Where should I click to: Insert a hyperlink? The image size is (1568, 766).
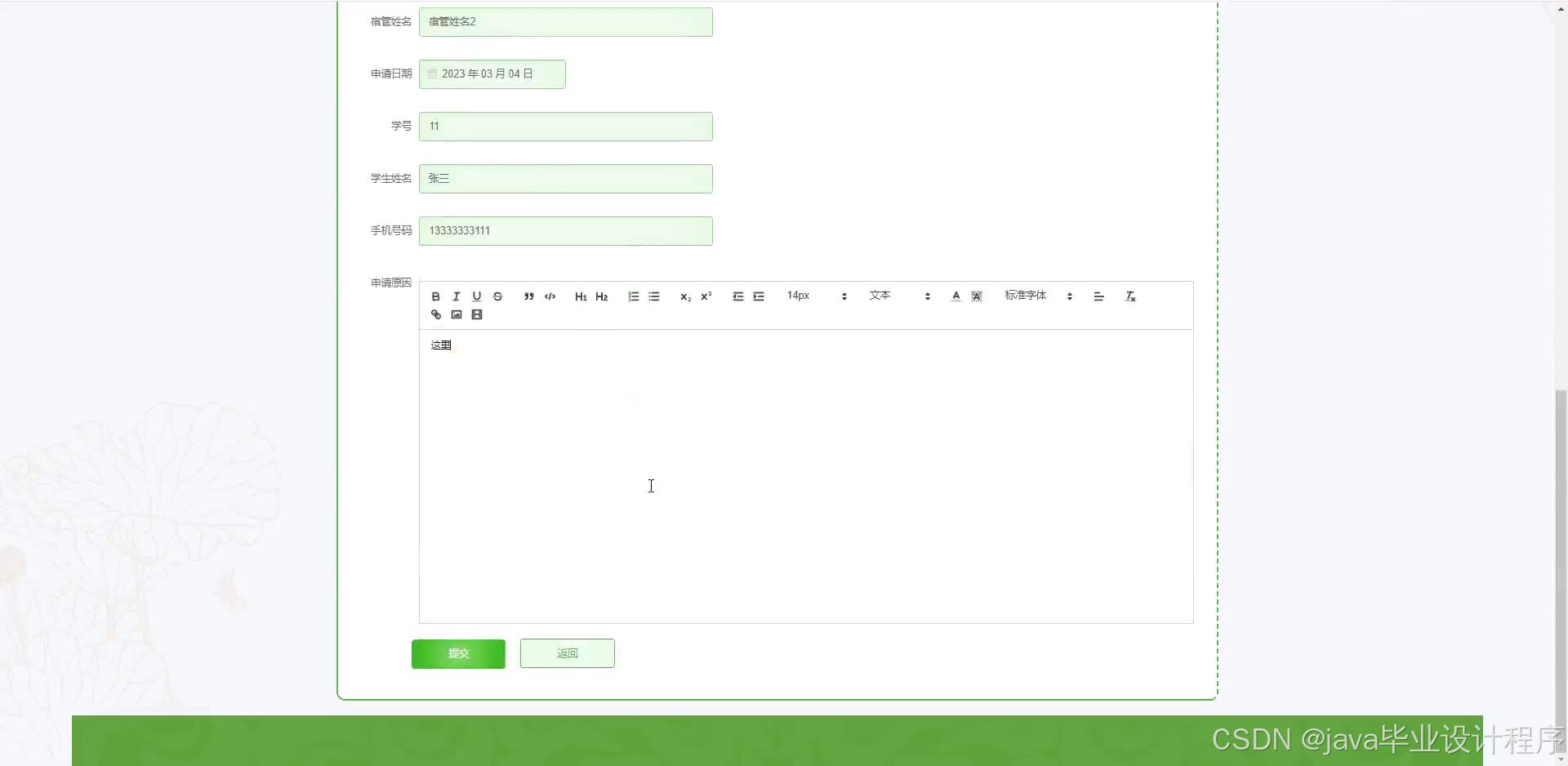point(436,314)
